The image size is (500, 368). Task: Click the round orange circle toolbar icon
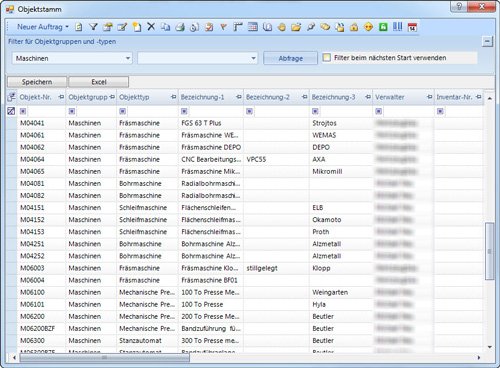point(368,27)
